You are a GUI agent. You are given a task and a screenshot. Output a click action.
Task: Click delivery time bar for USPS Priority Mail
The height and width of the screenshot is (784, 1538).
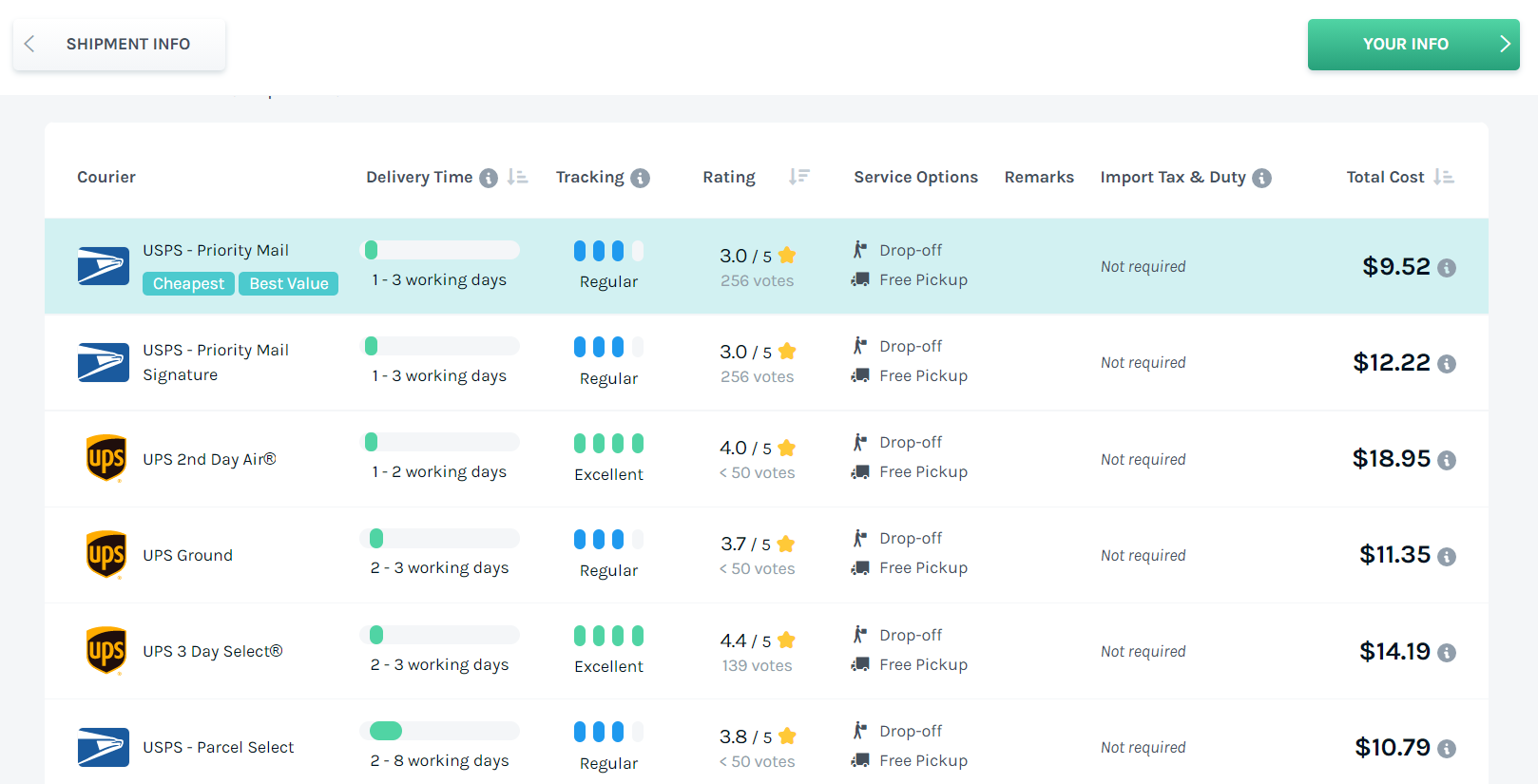[442, 250]
